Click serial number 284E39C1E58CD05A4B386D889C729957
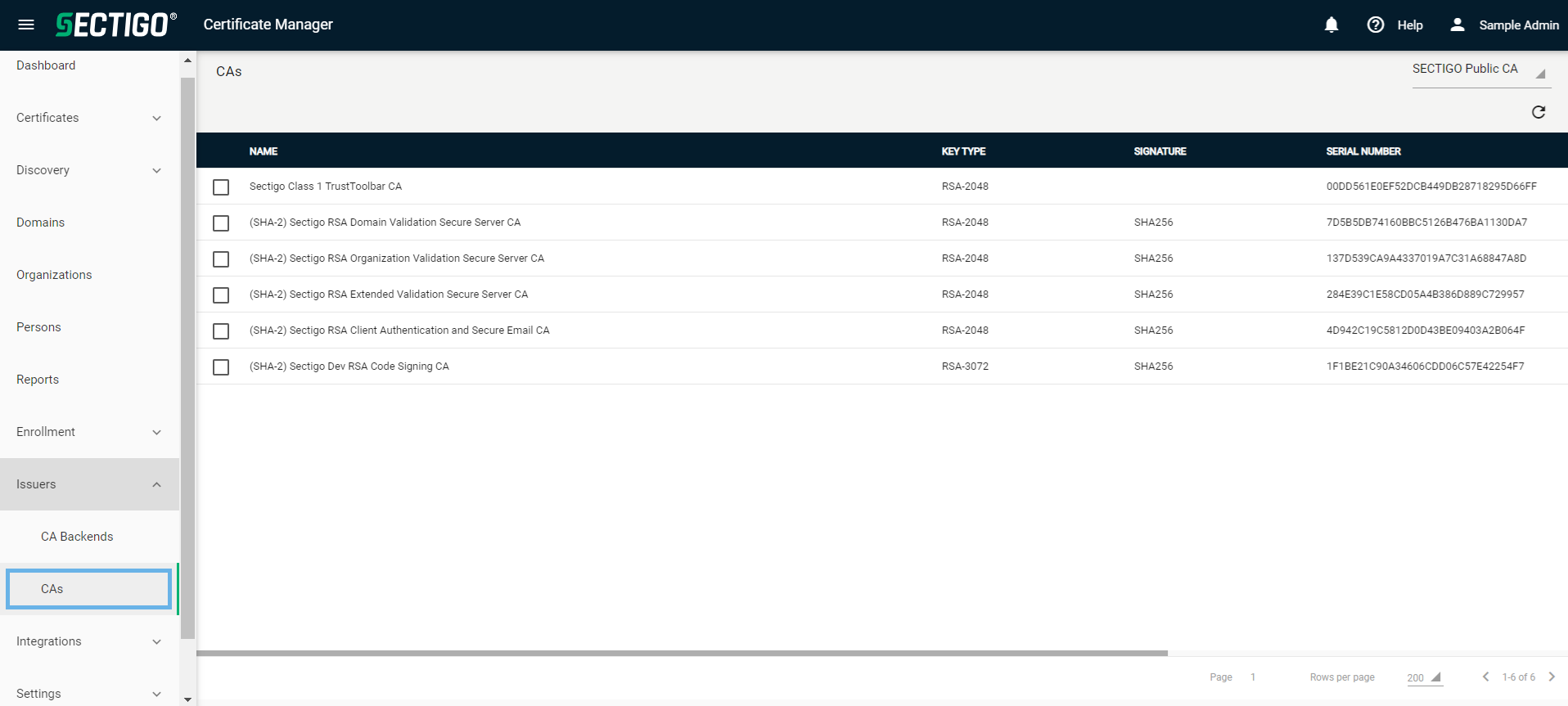The image size is (1568, 706). [1425, 295]
